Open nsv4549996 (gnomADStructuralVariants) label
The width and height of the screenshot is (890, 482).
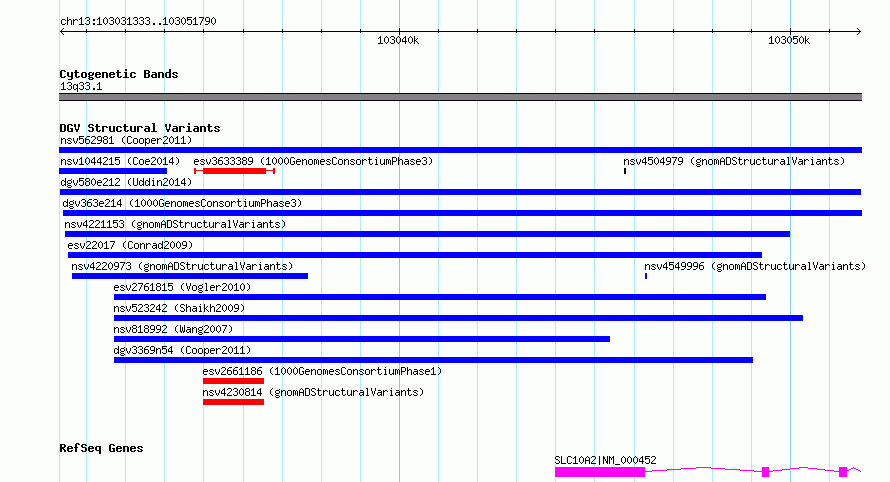755,266
